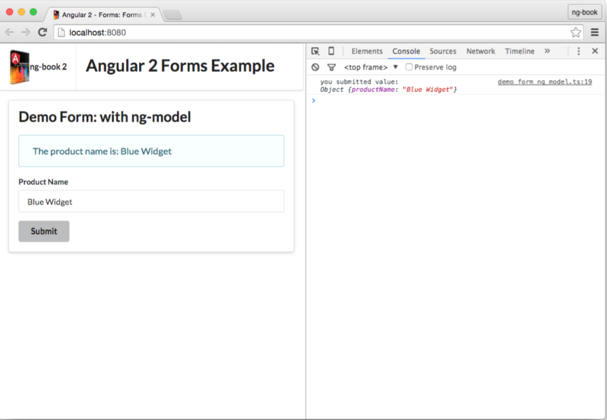Open the top frame context dropdown
Image resolution: width=607 pixels, height=420 pixels.
coord(371,67)
